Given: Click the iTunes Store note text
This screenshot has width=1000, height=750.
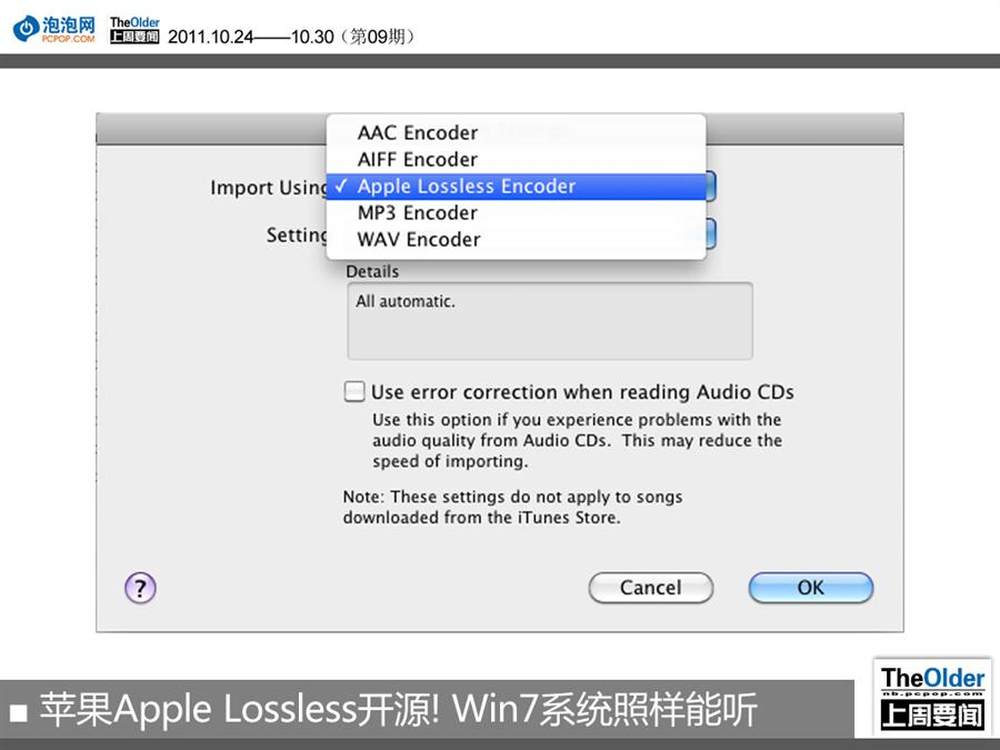Looking at the screenshot, I should pyautogui.click(x=513, y=507).
